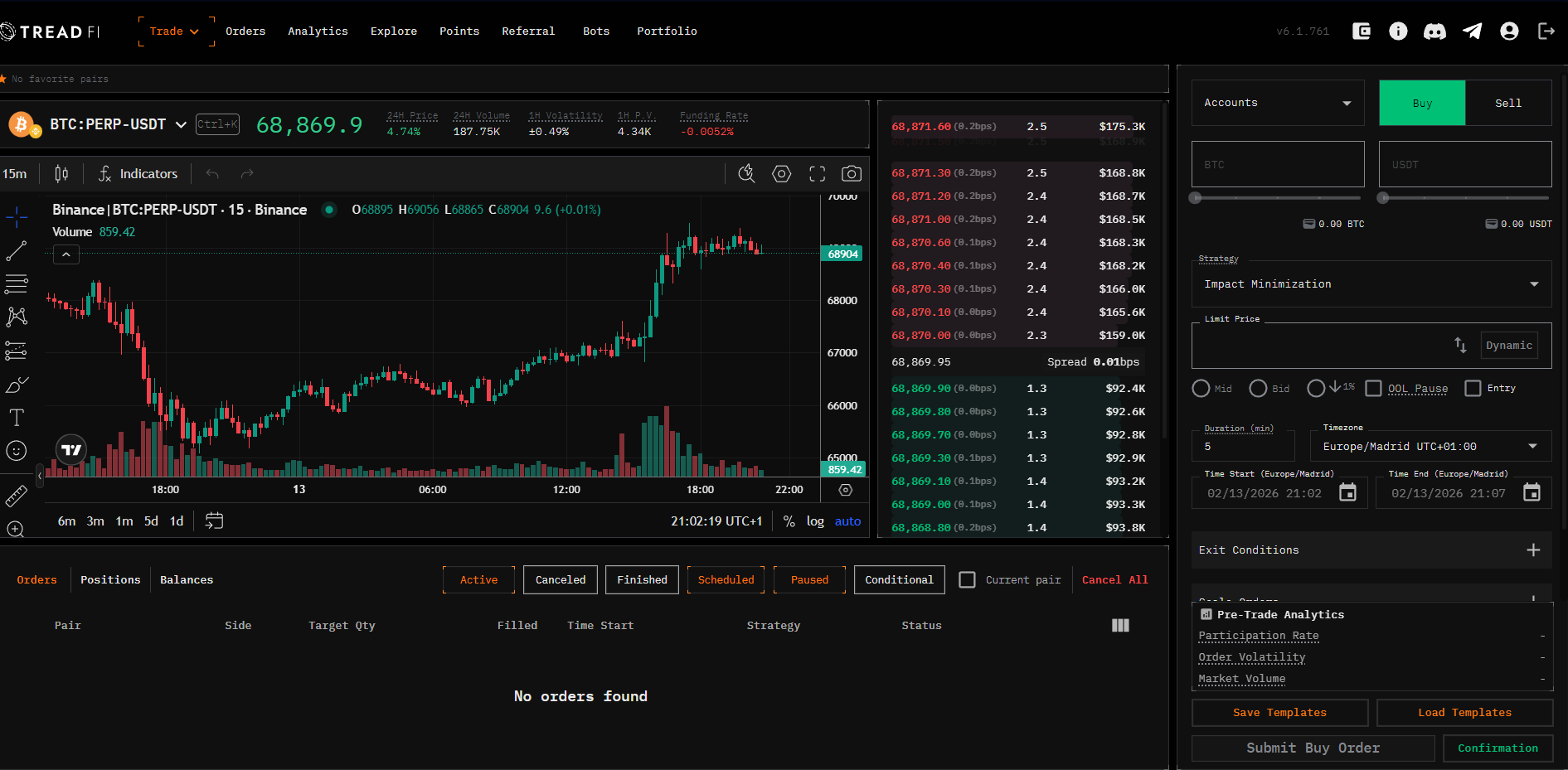Select the Bid radio option
This screenshot has height=770, width=1568.
[x=1258, y=389]
